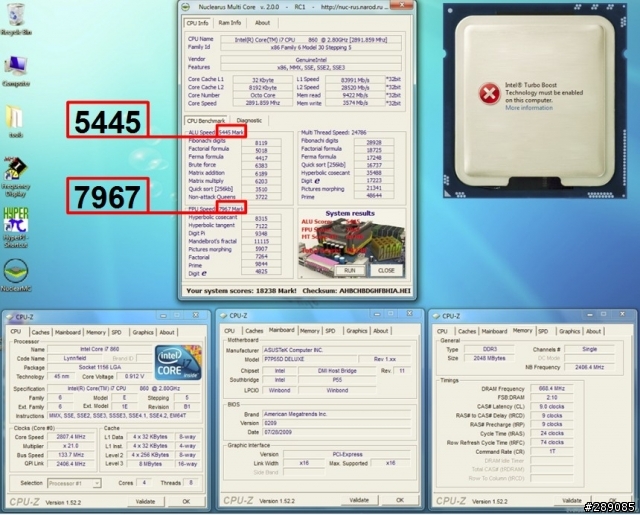Open Mainboard tab in left CPU-Z window
Image resolution: width=640 pixels, height=515 pixels.
point(68,333)
